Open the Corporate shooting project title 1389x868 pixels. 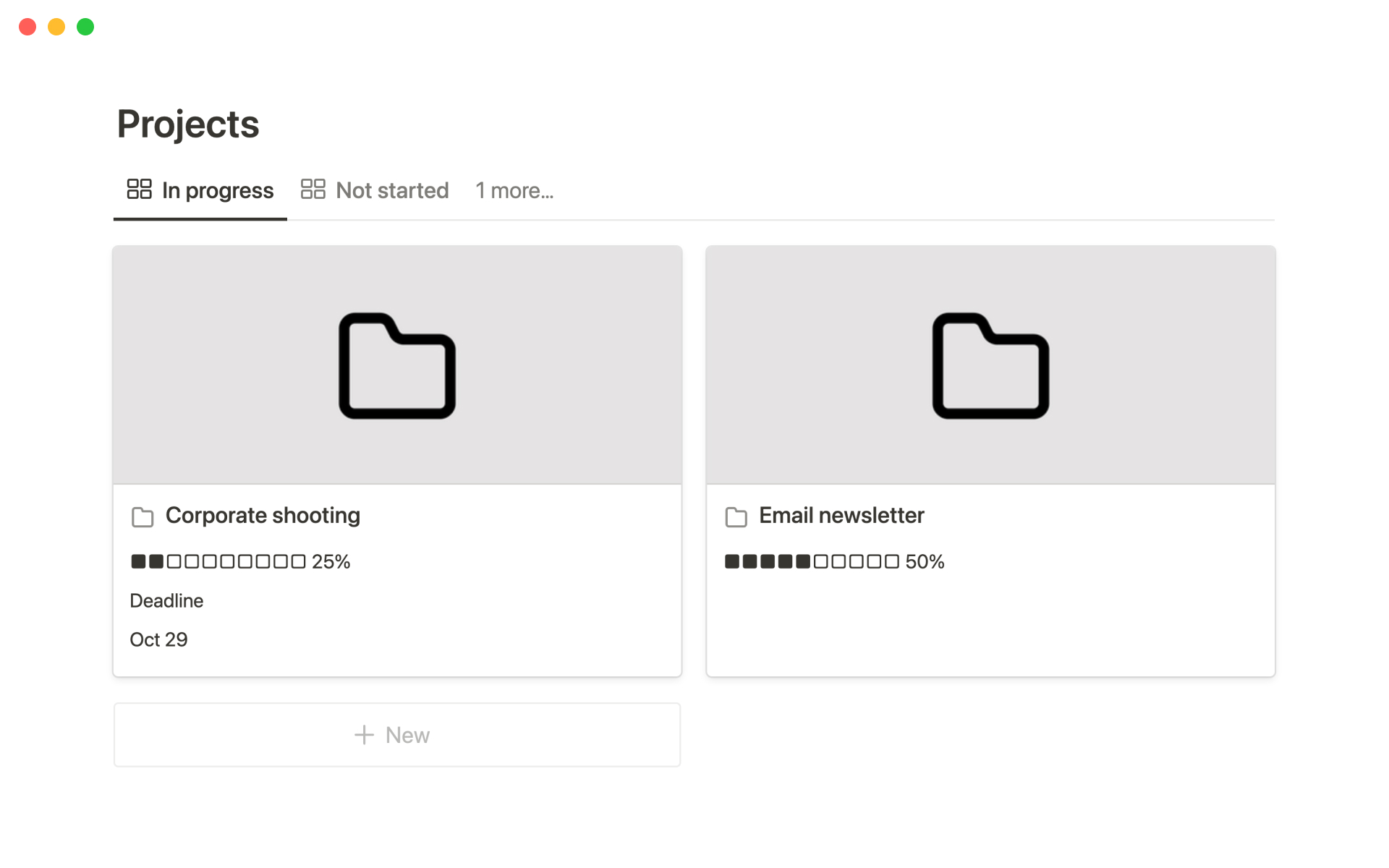pos(263,516)
